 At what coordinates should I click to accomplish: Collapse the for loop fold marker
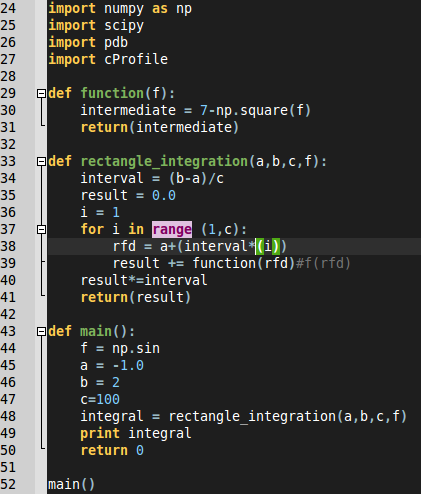pyautogui.click(x=41, y=229)
